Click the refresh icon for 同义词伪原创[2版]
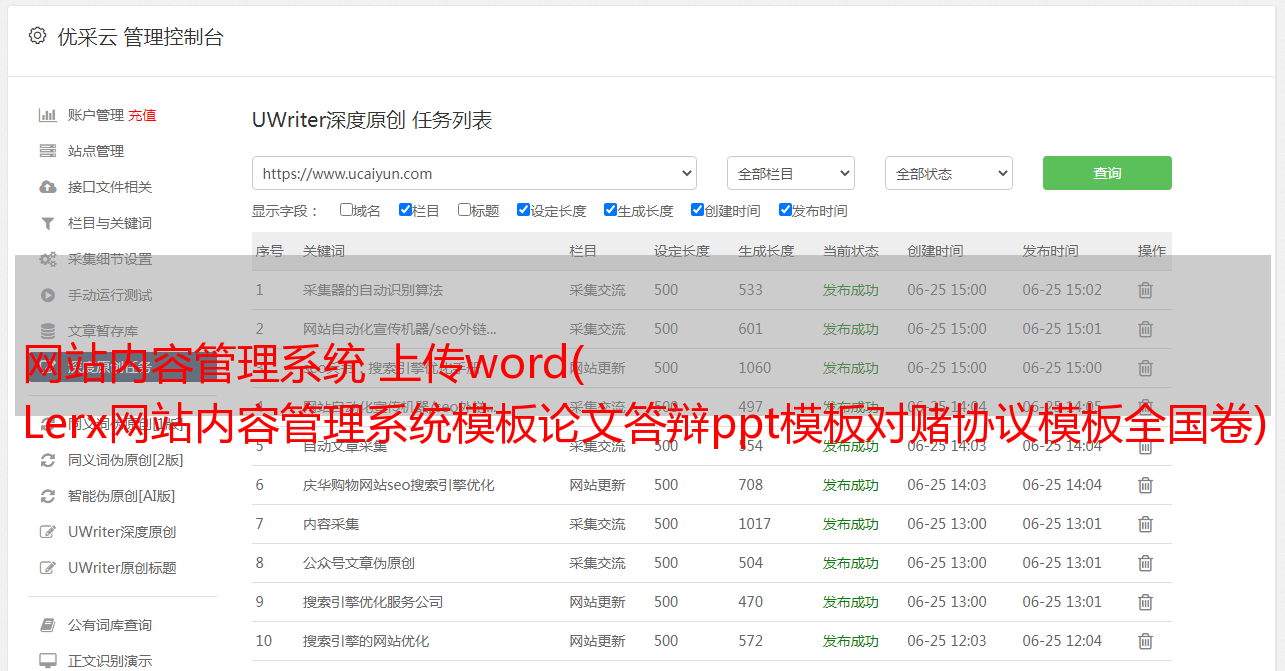Viewport: 1285px width, 671px height. pos(47,460)
